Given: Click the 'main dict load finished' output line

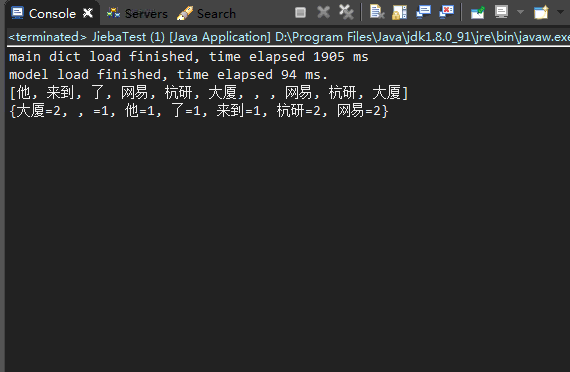Looking at the screenshot, I should pos(189,57).
